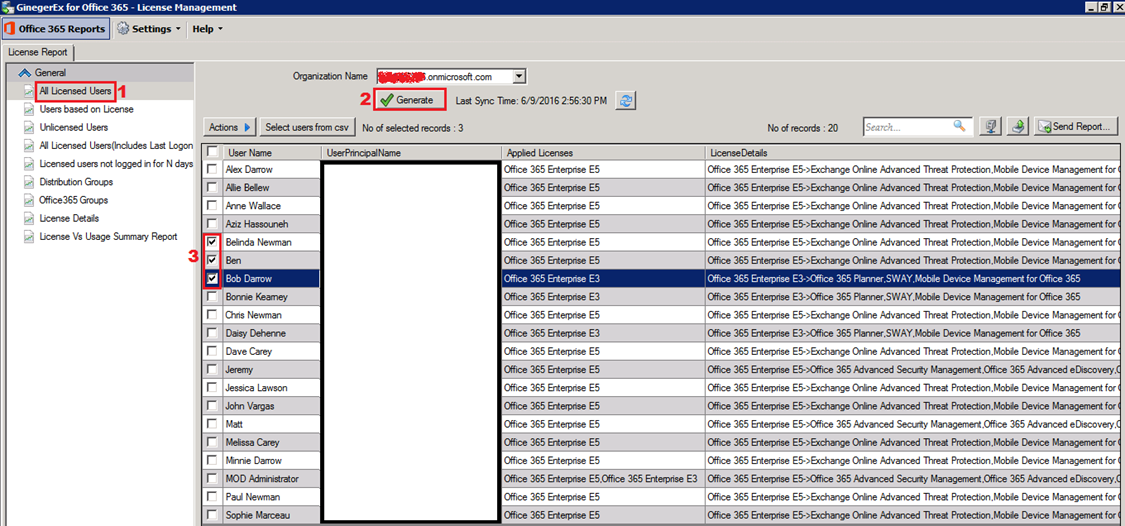
Task: Click the No of records : 20 label
Action: pyautogui.click(x=803, y=128)
